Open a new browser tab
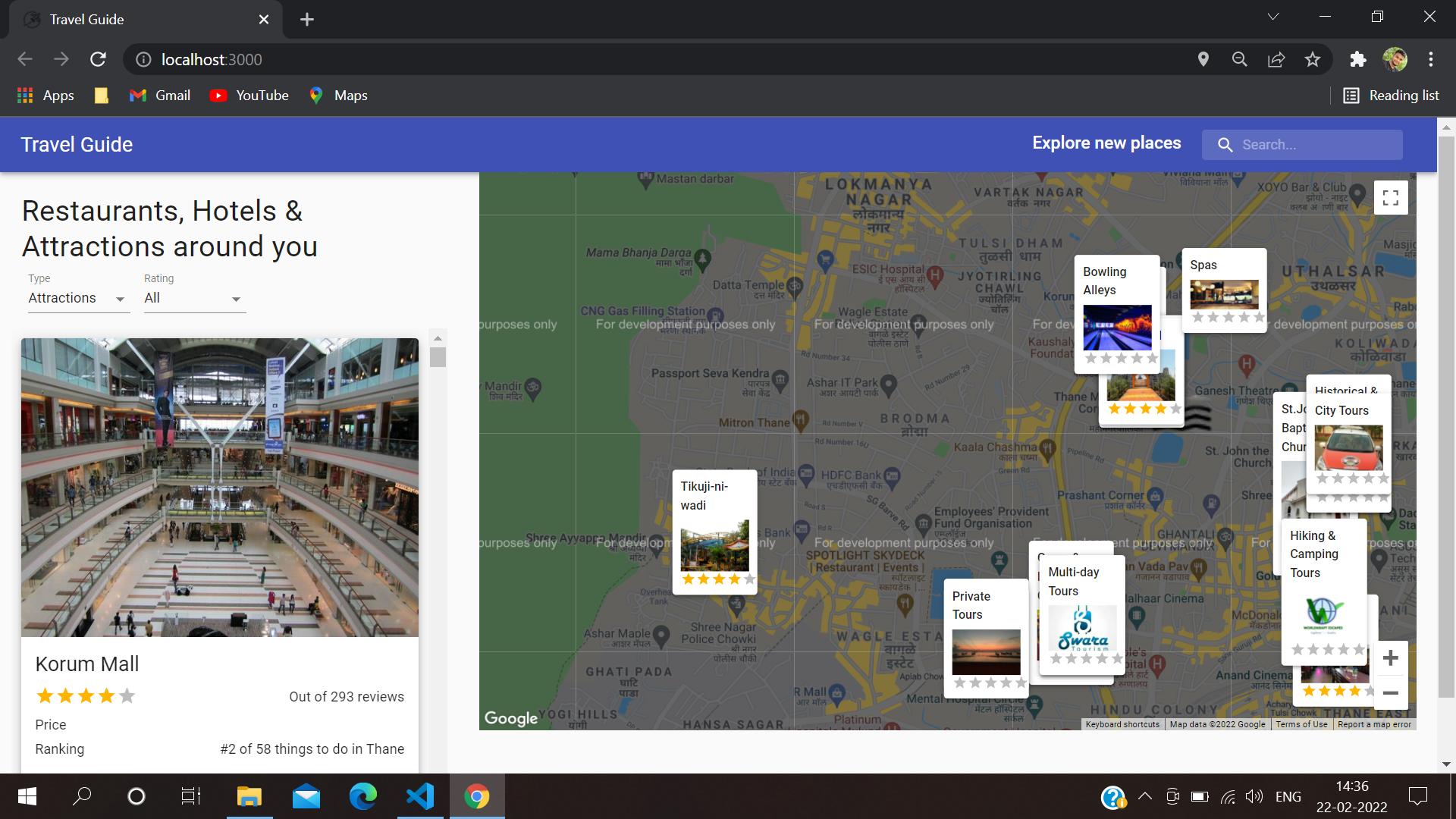The width and height of the screenshot is (1456, 819). click(x=307, y=20)
